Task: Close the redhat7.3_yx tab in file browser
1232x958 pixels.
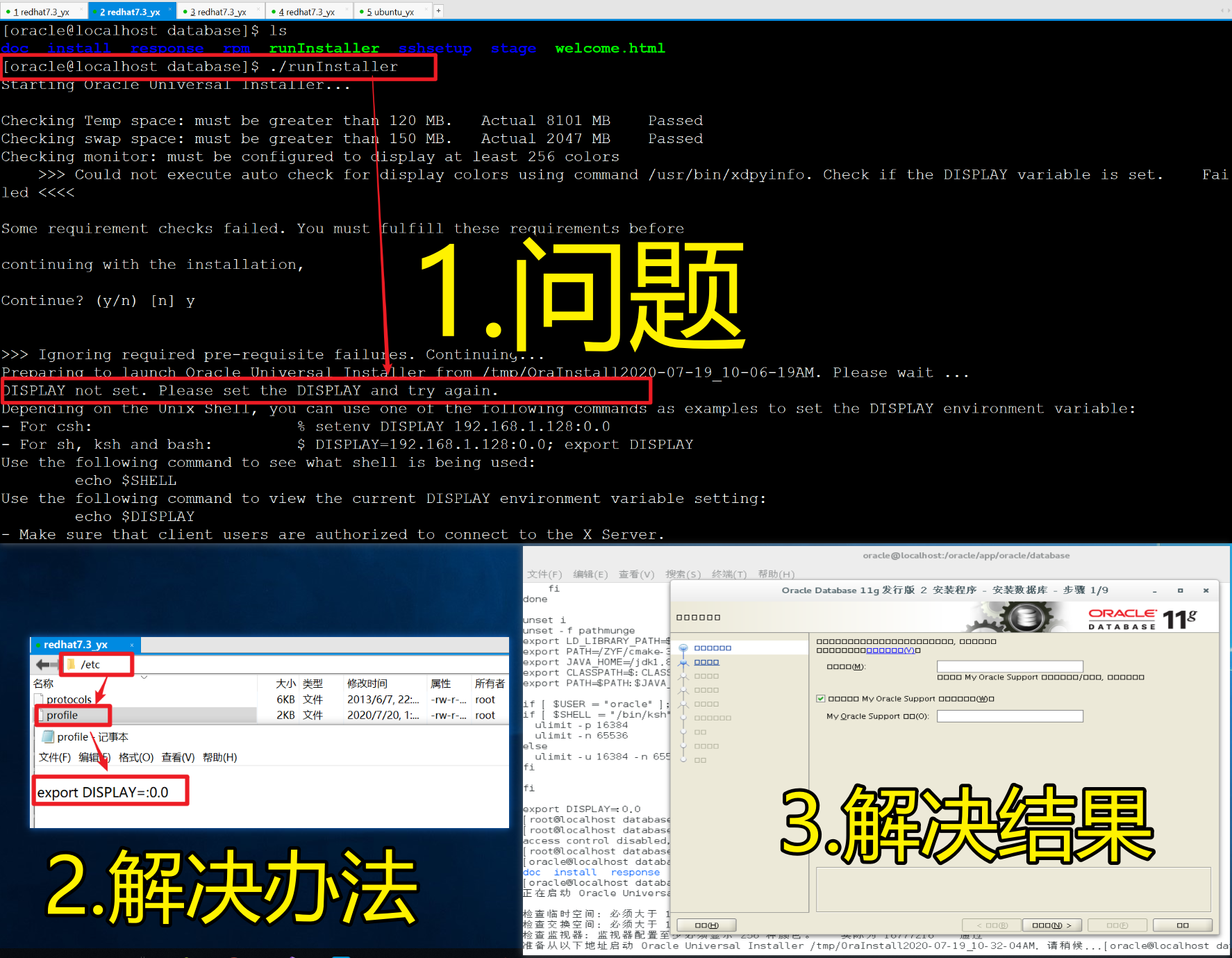Action: click(x=132, y=645)
